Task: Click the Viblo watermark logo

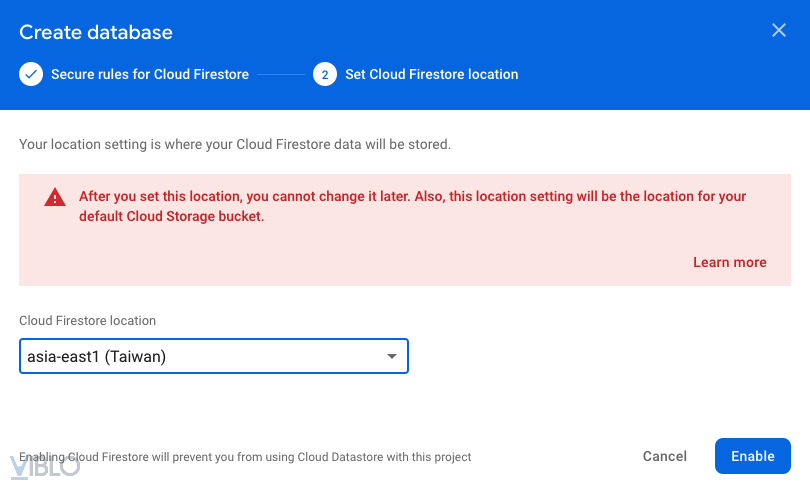Action: point(44,466)
